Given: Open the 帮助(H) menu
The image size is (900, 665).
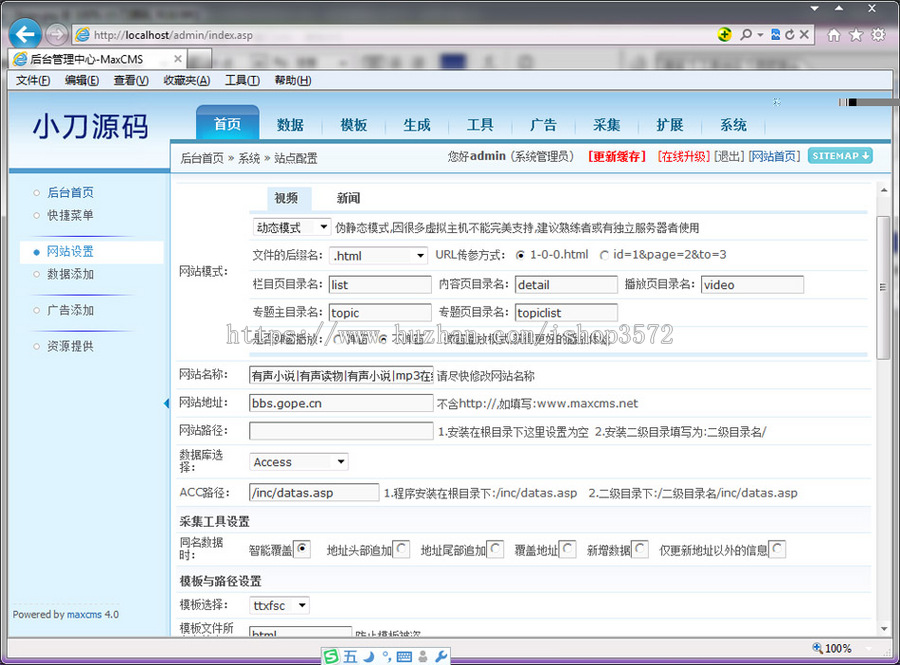Looking at the screenshot, I should pyautogui.click(x=293, y=80).
